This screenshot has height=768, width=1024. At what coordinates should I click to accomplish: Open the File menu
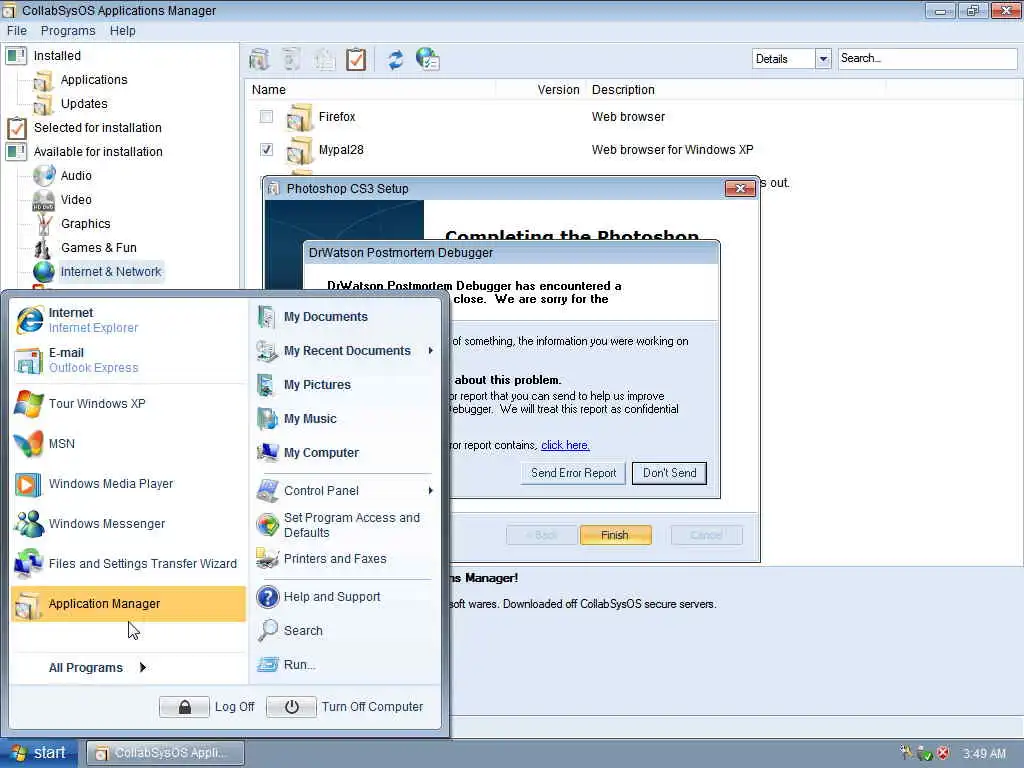[17, 31]
